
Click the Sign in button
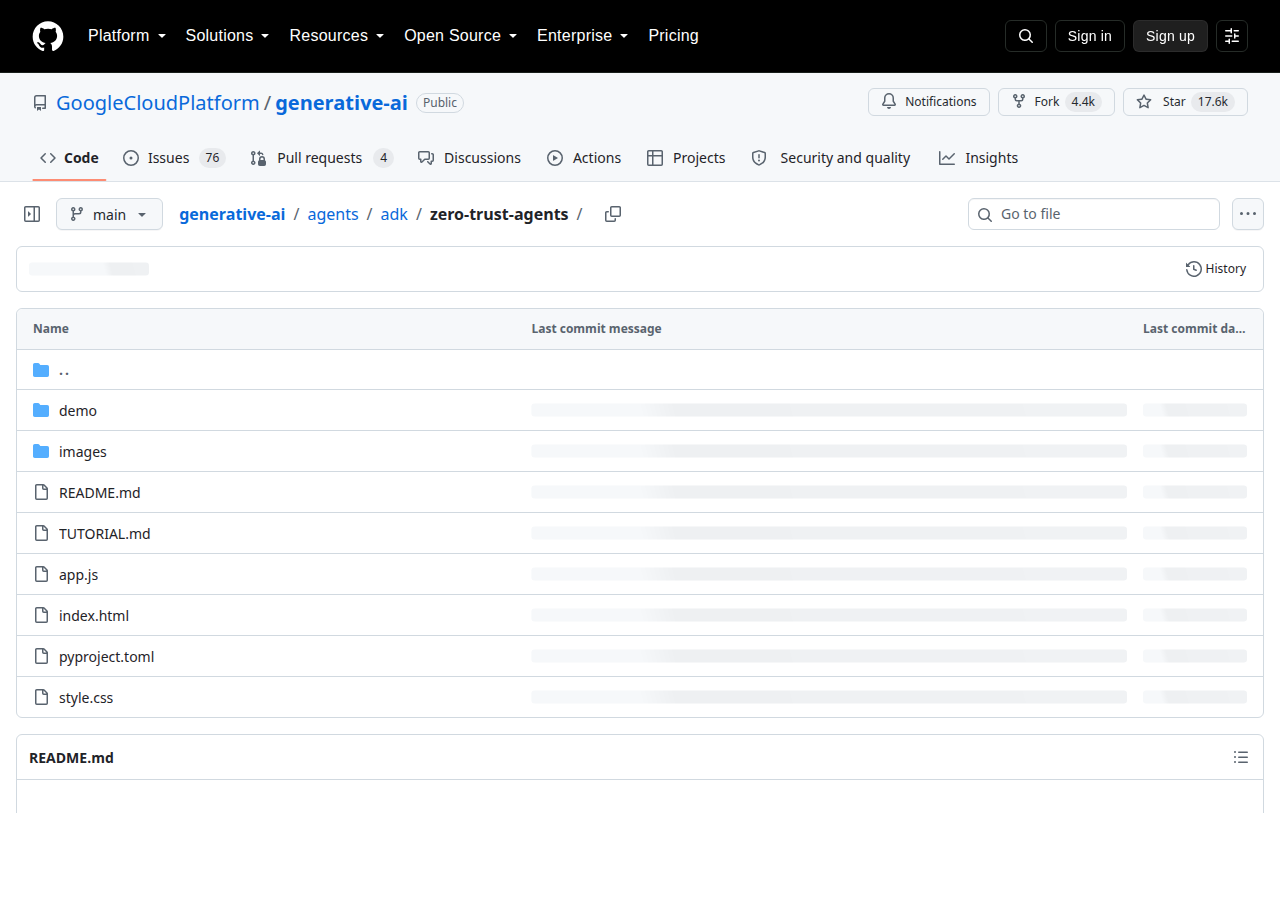click(x=1089, y=36)
